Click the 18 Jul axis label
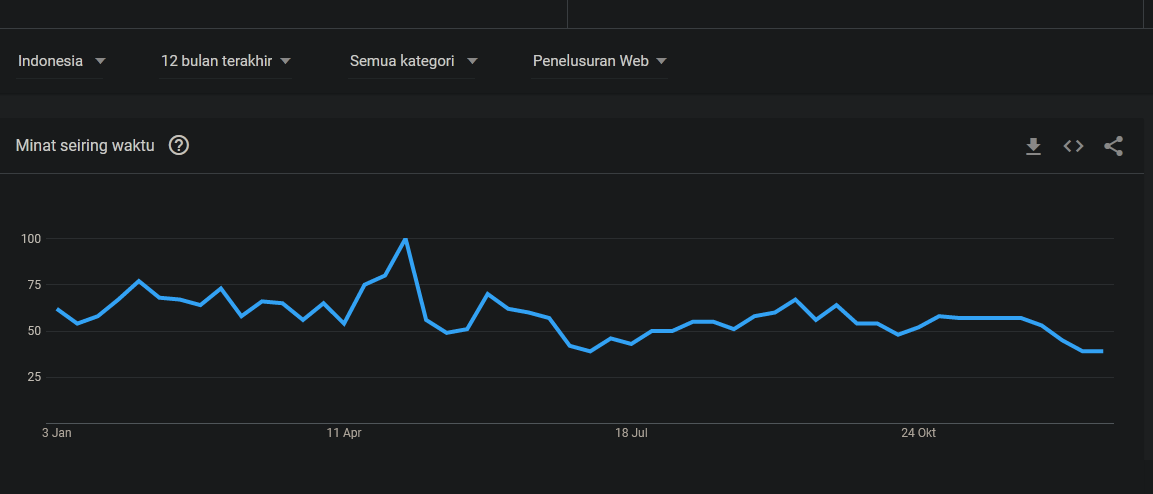The image size is (1153, 494). [x=631, y=433]
